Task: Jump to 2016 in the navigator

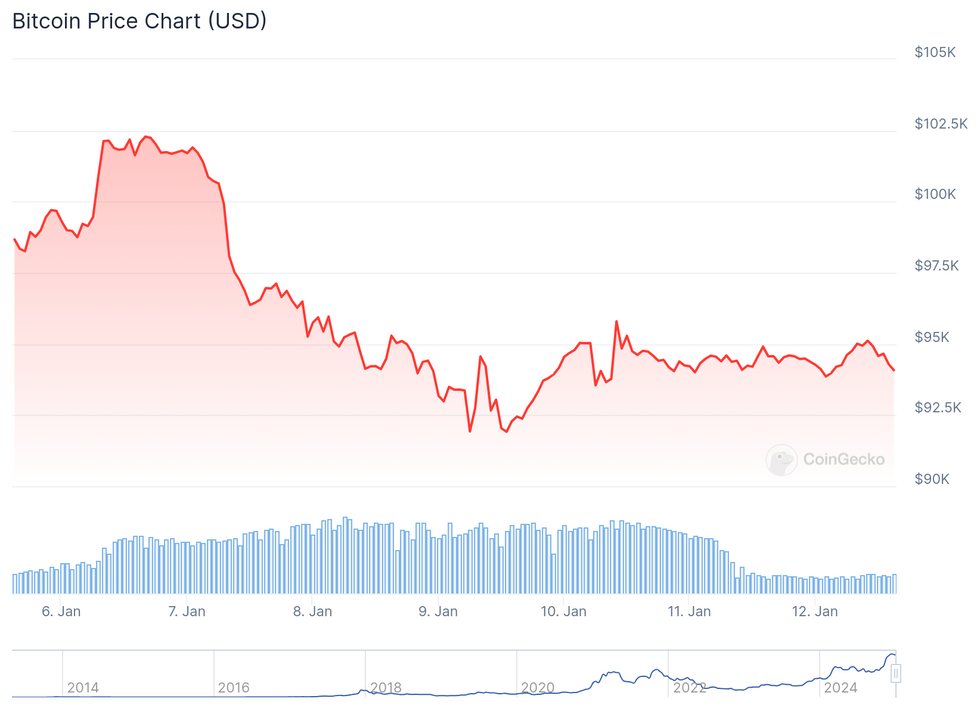Action: tap(234, 688)
